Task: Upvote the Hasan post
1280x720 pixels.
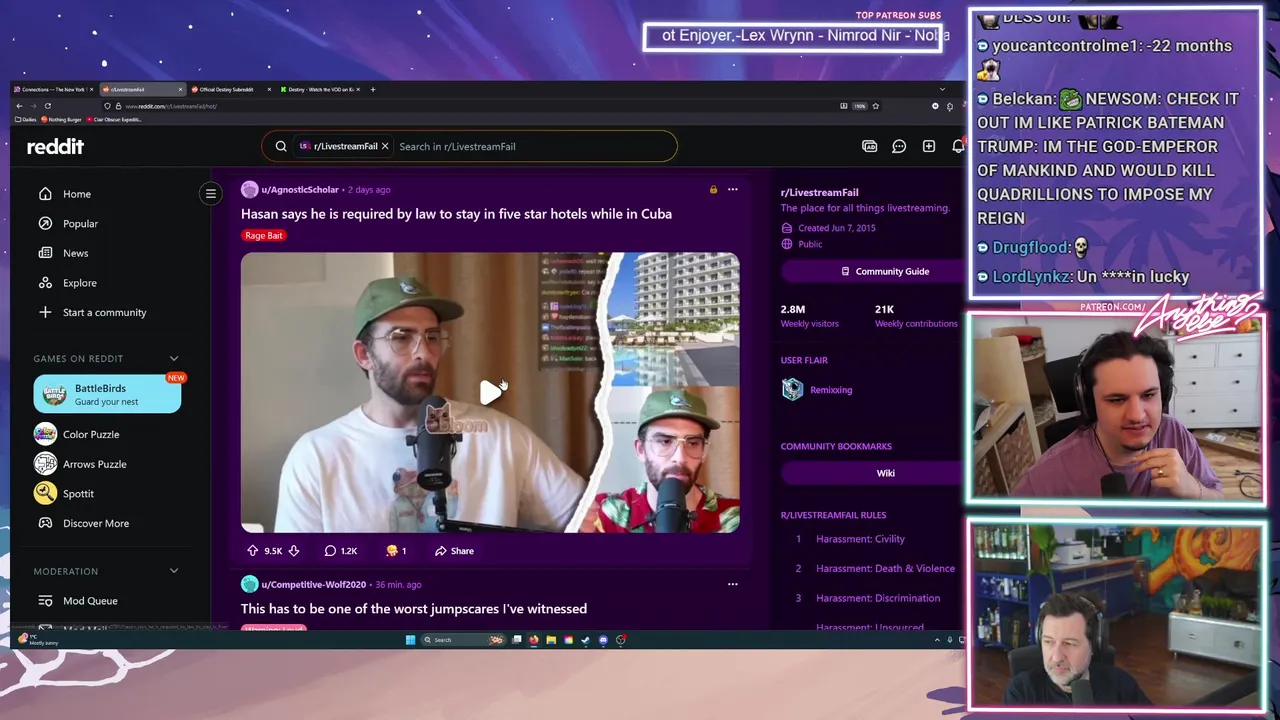Action: 252,551
